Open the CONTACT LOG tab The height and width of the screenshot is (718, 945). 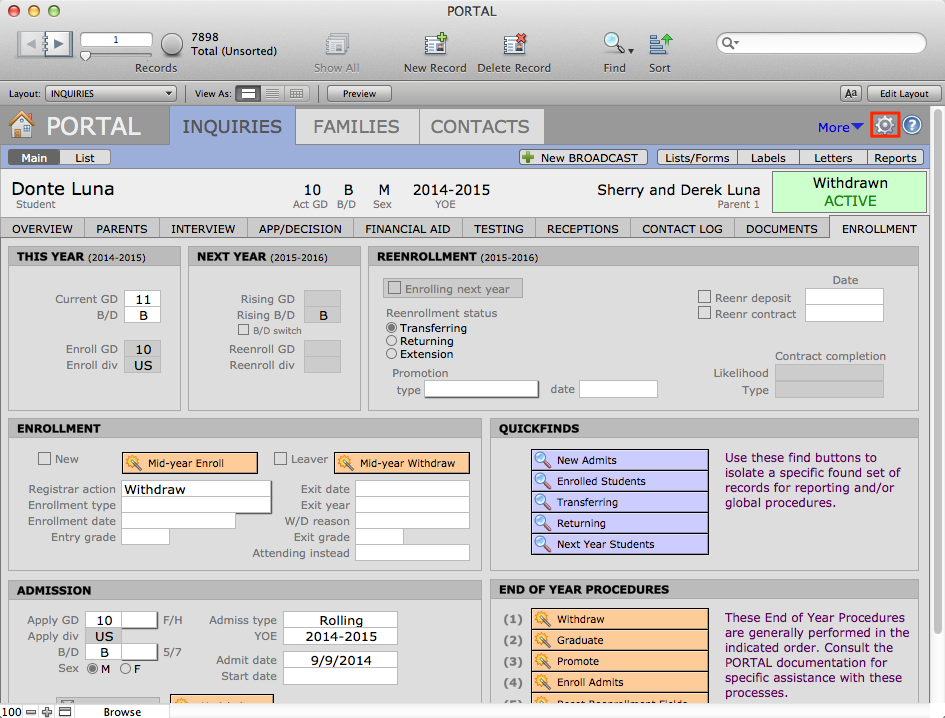coord(682,229)
